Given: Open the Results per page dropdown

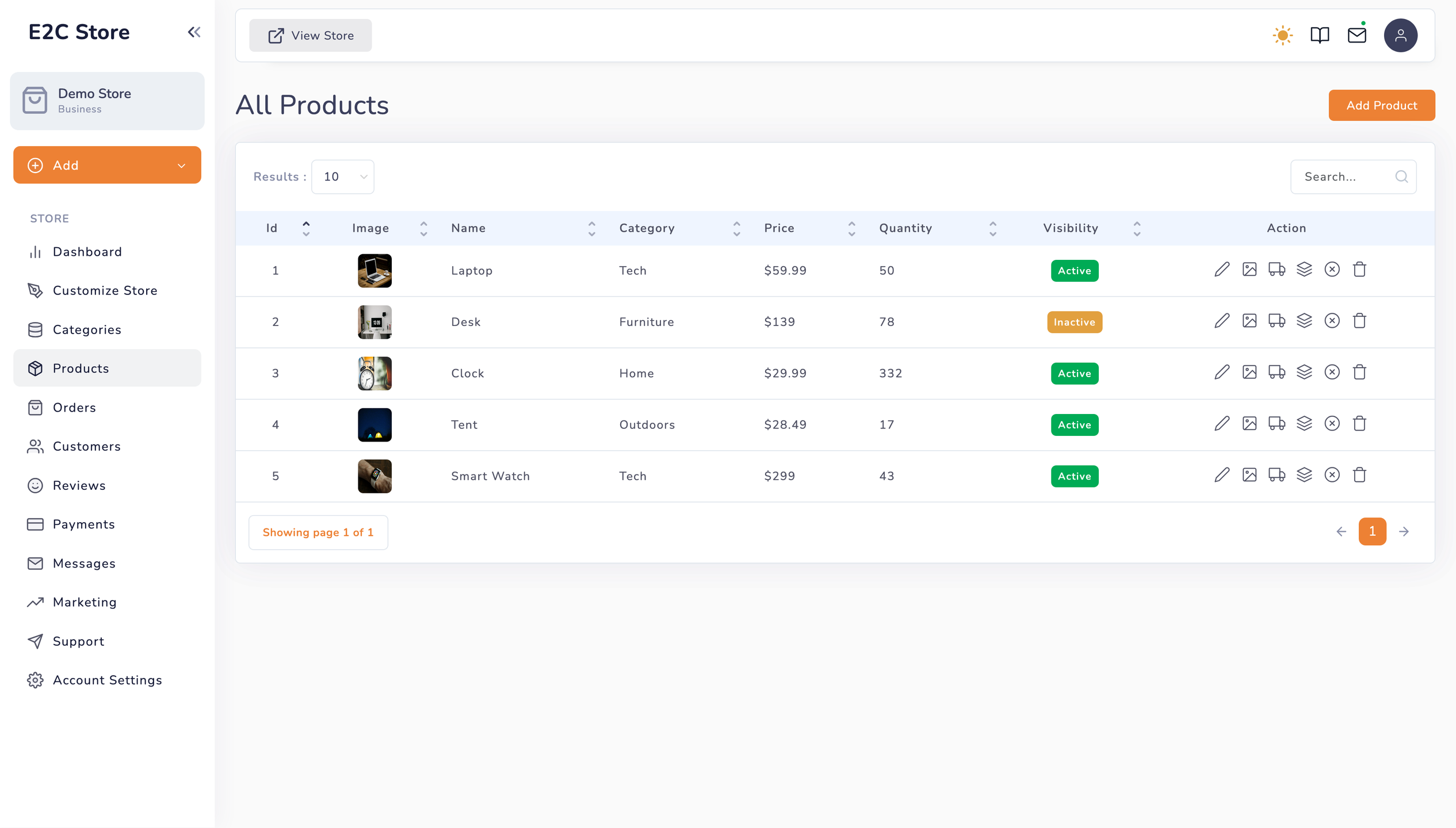Looking at the screenshot, I should pyautogui.click(x=343, y=177).
